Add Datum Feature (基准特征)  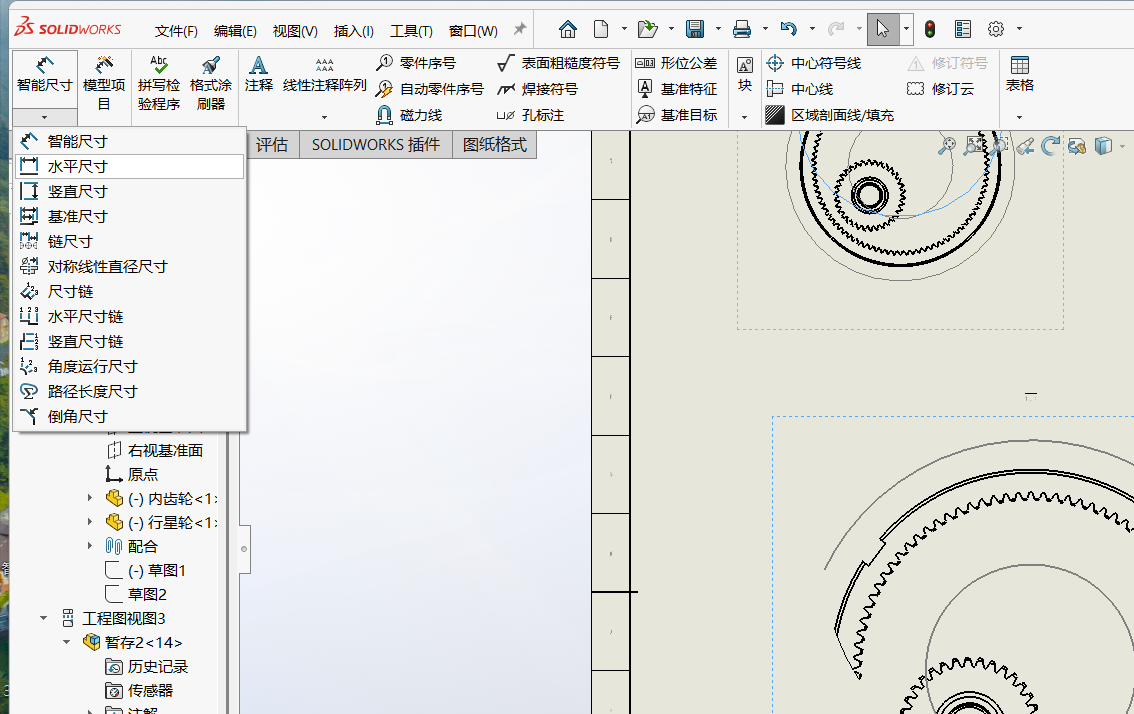(x=676, y=89)
